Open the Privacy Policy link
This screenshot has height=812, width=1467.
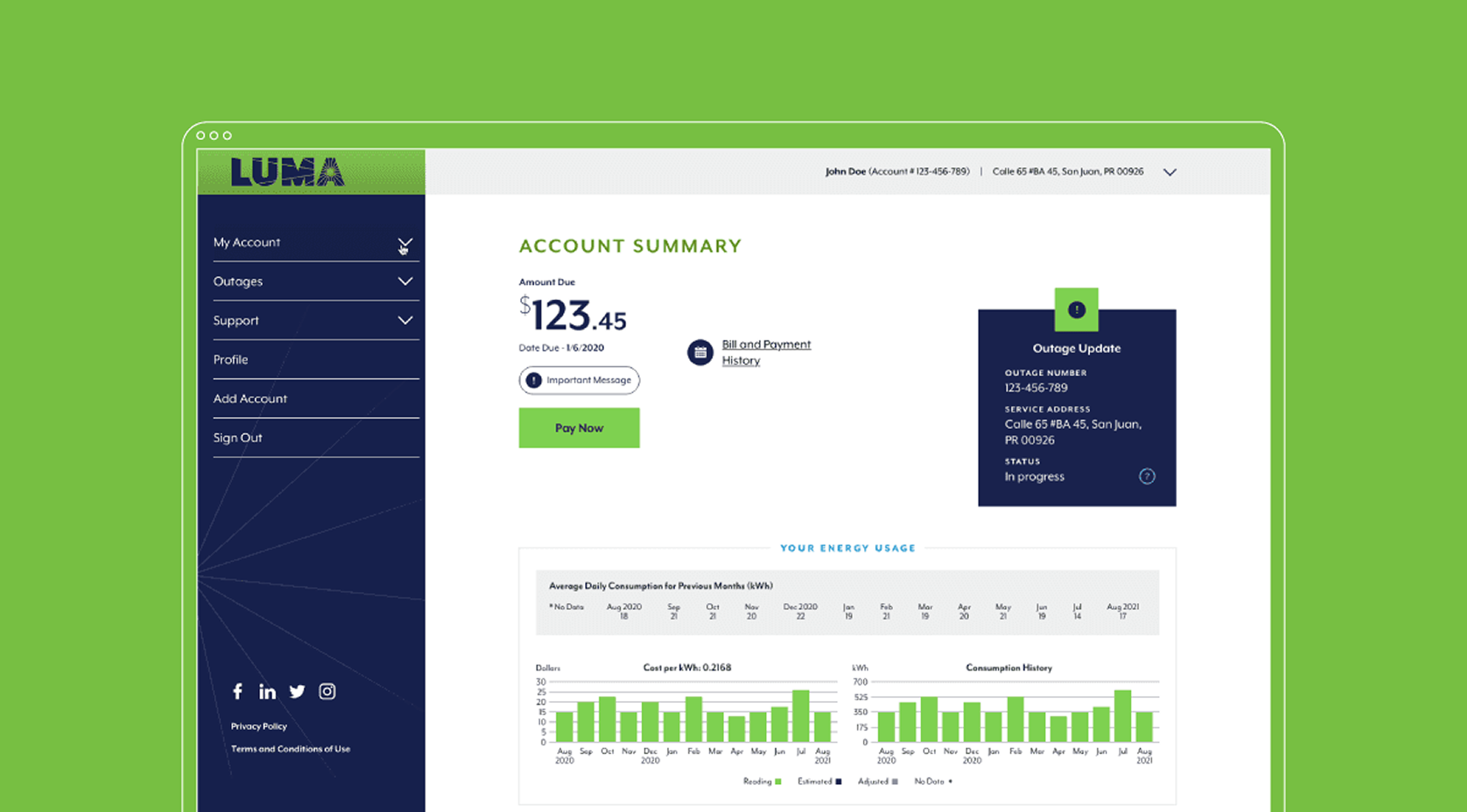pyautogui.click(x=258, y=727)
